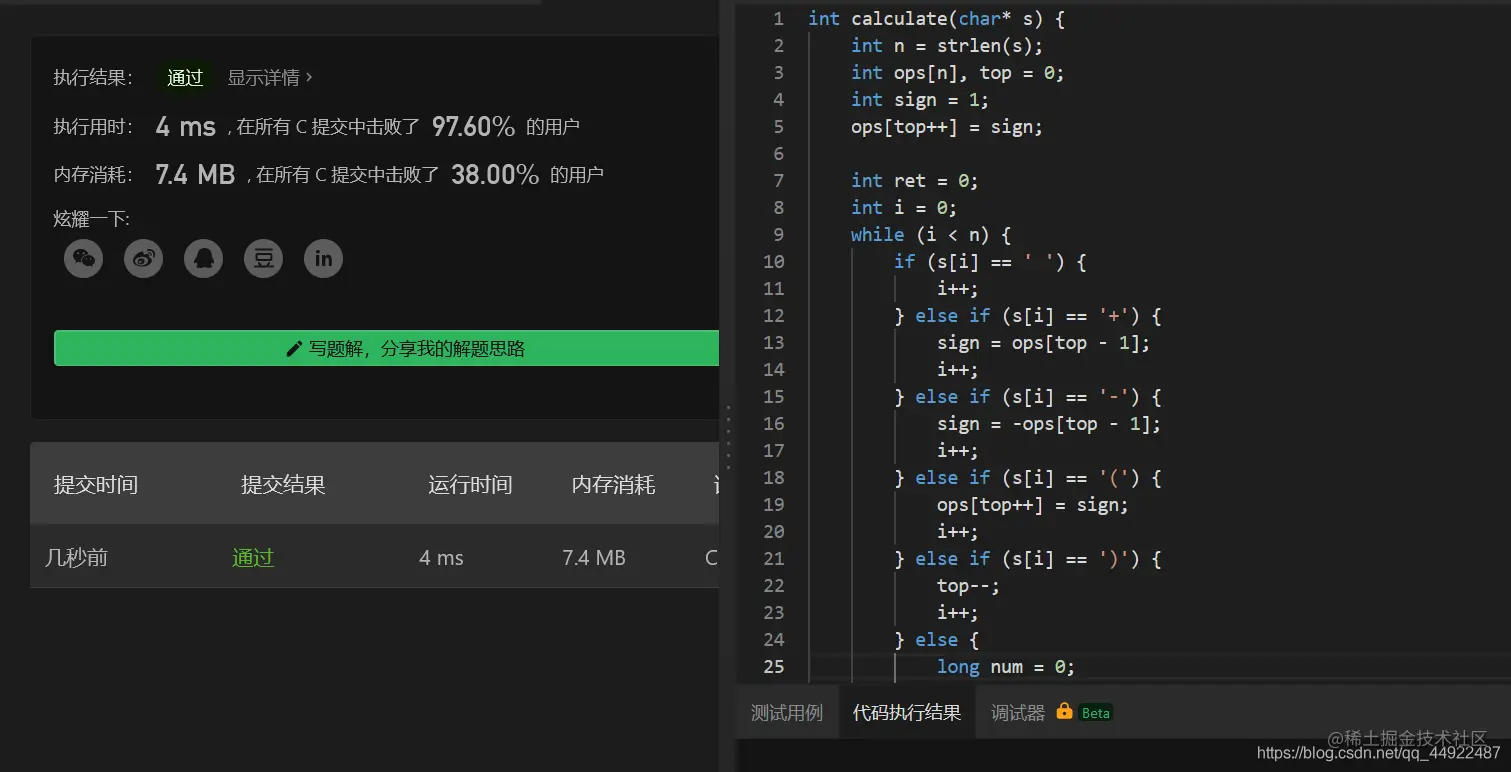The image size is (1511, 772).
Task: Click code line 'sign = -ops[top - 1];'
Action: [1049, 423]
